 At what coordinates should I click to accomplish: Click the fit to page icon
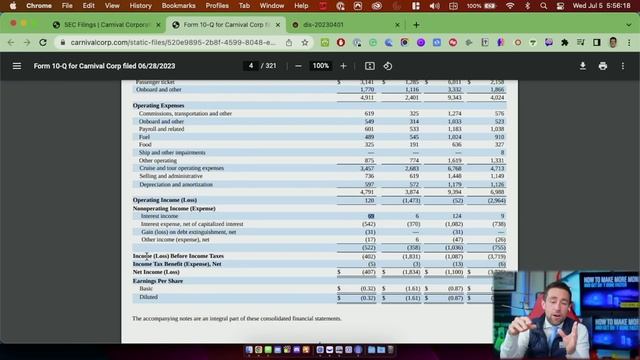[370, 66]
